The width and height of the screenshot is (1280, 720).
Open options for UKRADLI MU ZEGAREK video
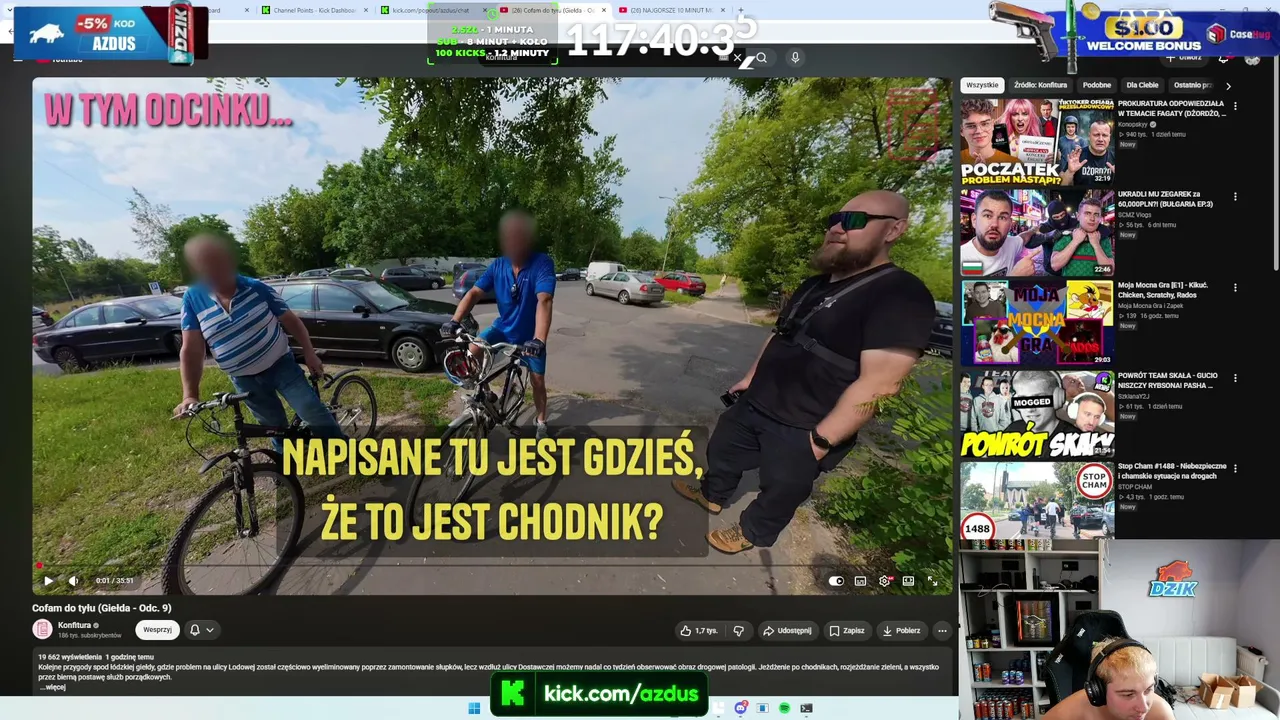coord(1235,197)
